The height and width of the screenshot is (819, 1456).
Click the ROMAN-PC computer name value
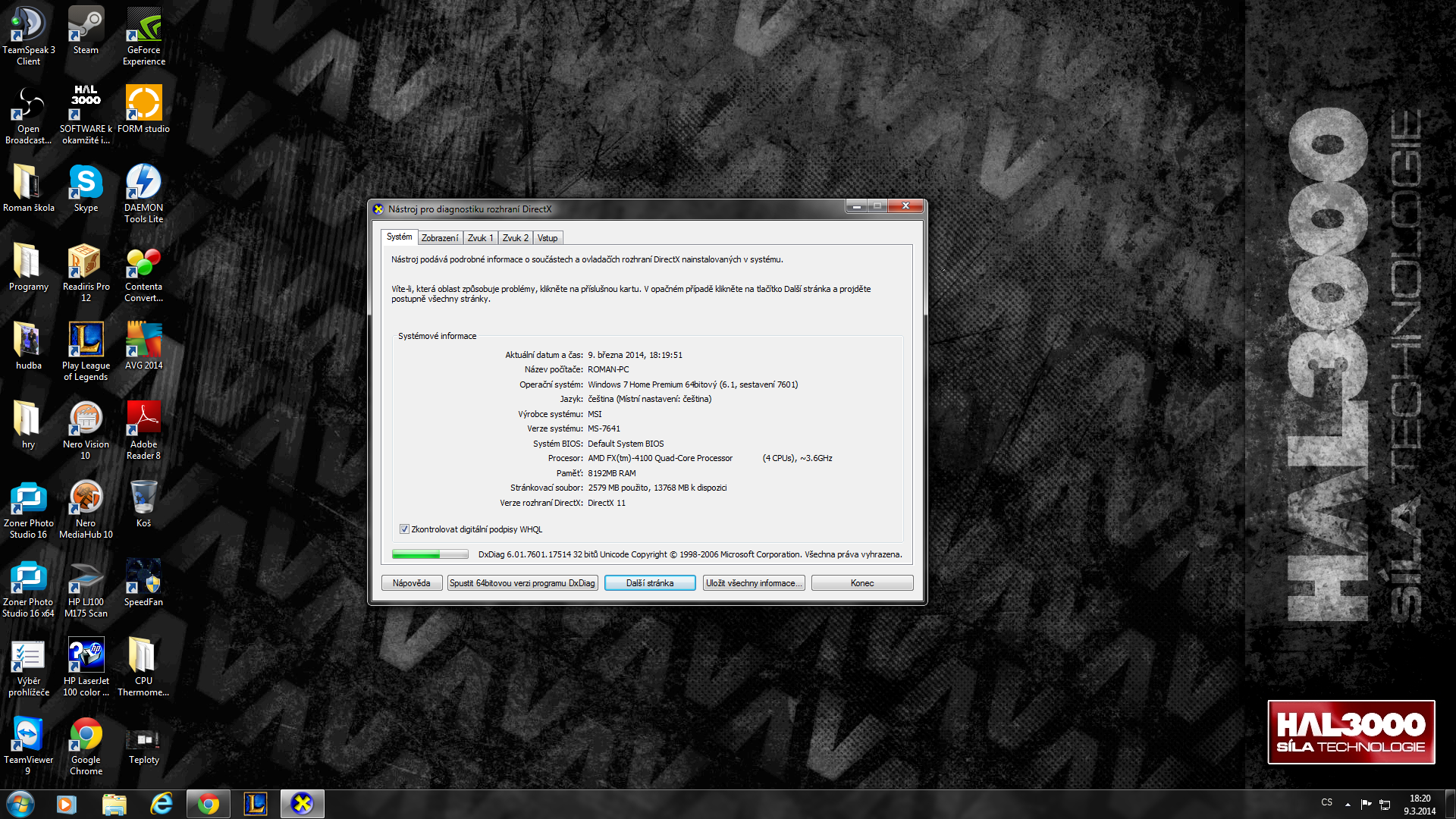[x=608, y=369]
